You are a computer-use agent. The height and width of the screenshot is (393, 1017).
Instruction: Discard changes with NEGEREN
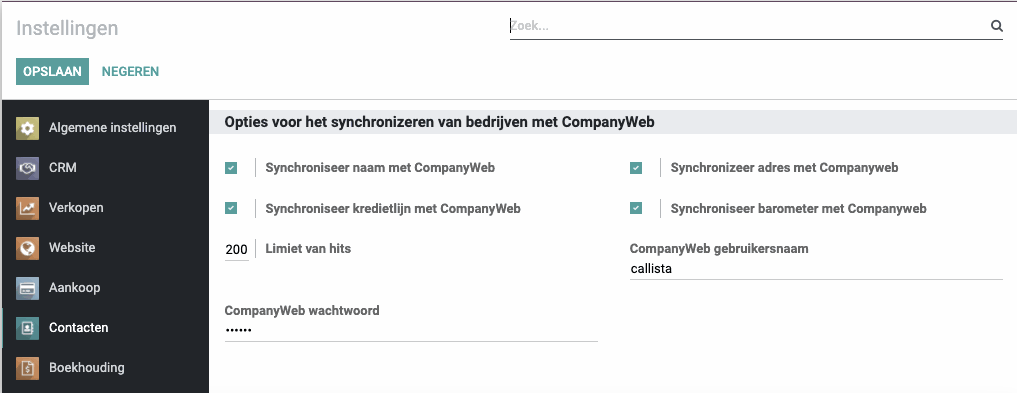click(x=130, y=71)
